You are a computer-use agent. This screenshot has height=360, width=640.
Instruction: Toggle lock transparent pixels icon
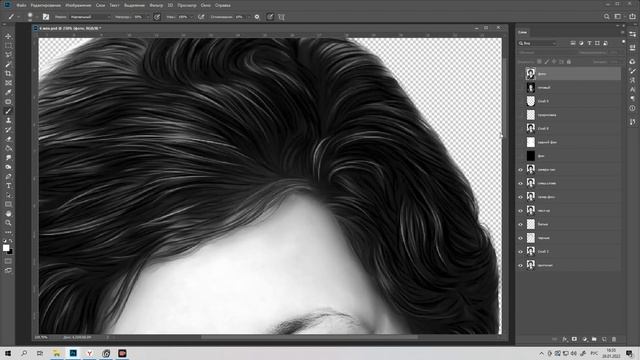[539, 62]
